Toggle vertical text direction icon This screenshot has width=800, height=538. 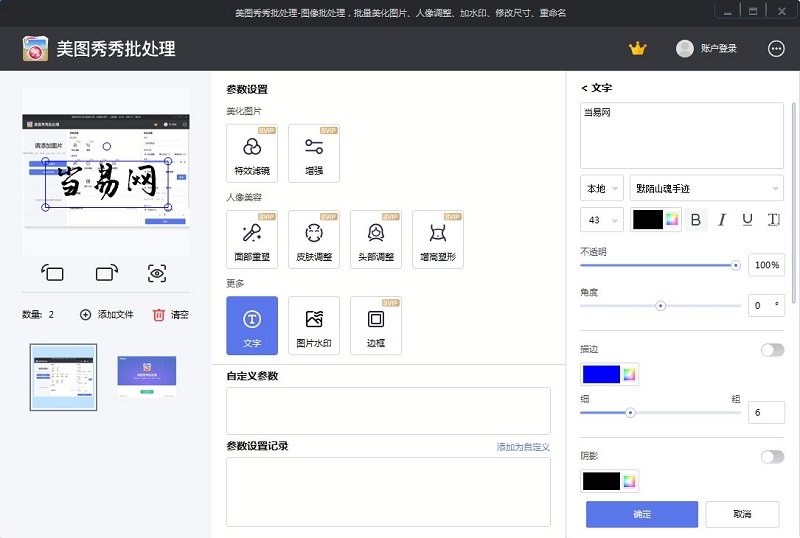click(773, 220)
